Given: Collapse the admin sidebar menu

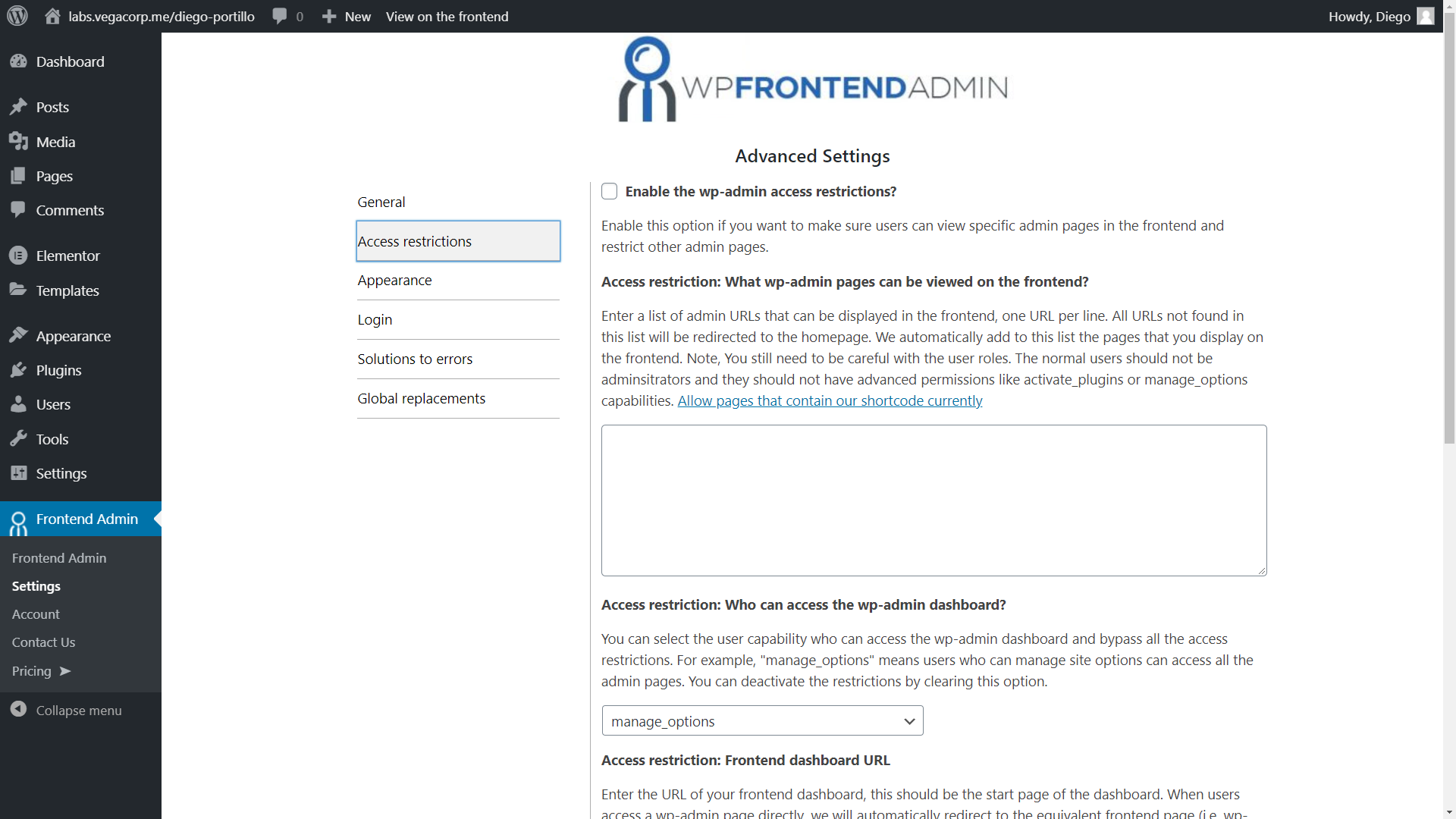Looking at the screenshot, I should [x=18, y=710].
